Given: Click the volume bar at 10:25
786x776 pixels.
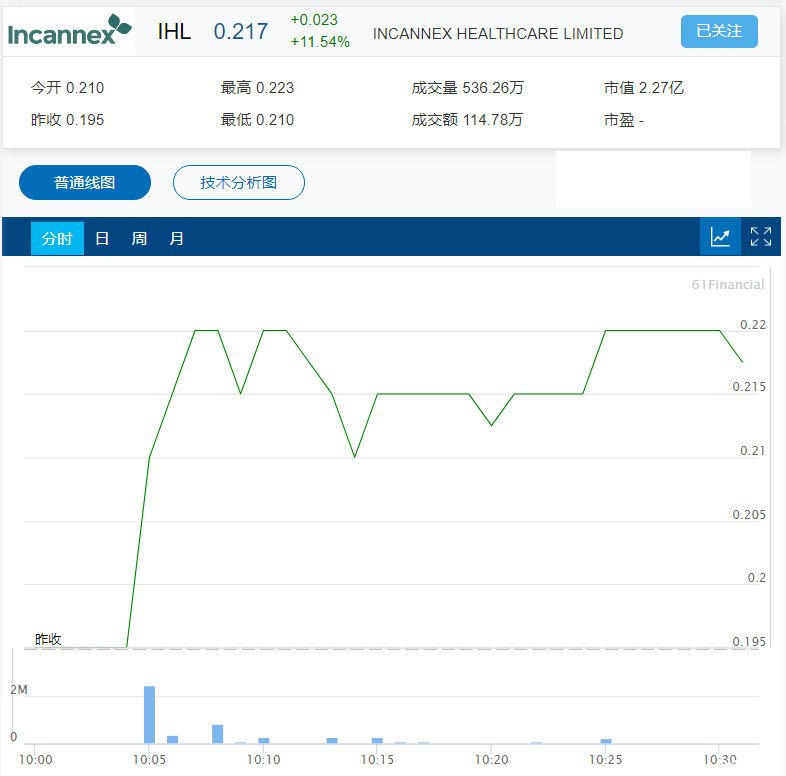Looking at the screenshot, I should [606, 741].
